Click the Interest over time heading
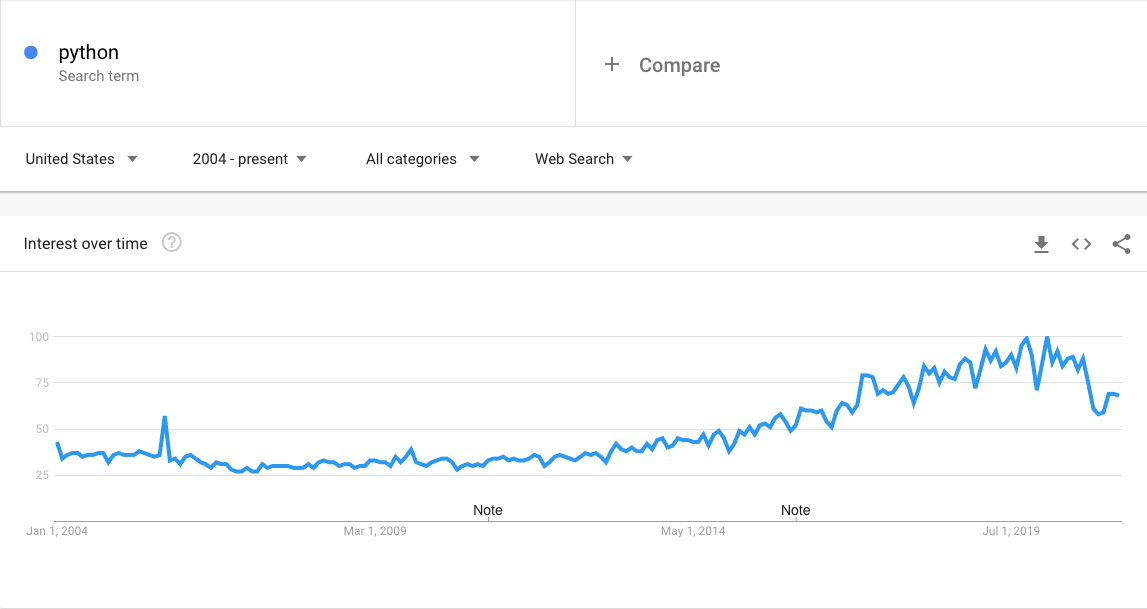Screen dimensions: 1147x609 pos(86,243)
